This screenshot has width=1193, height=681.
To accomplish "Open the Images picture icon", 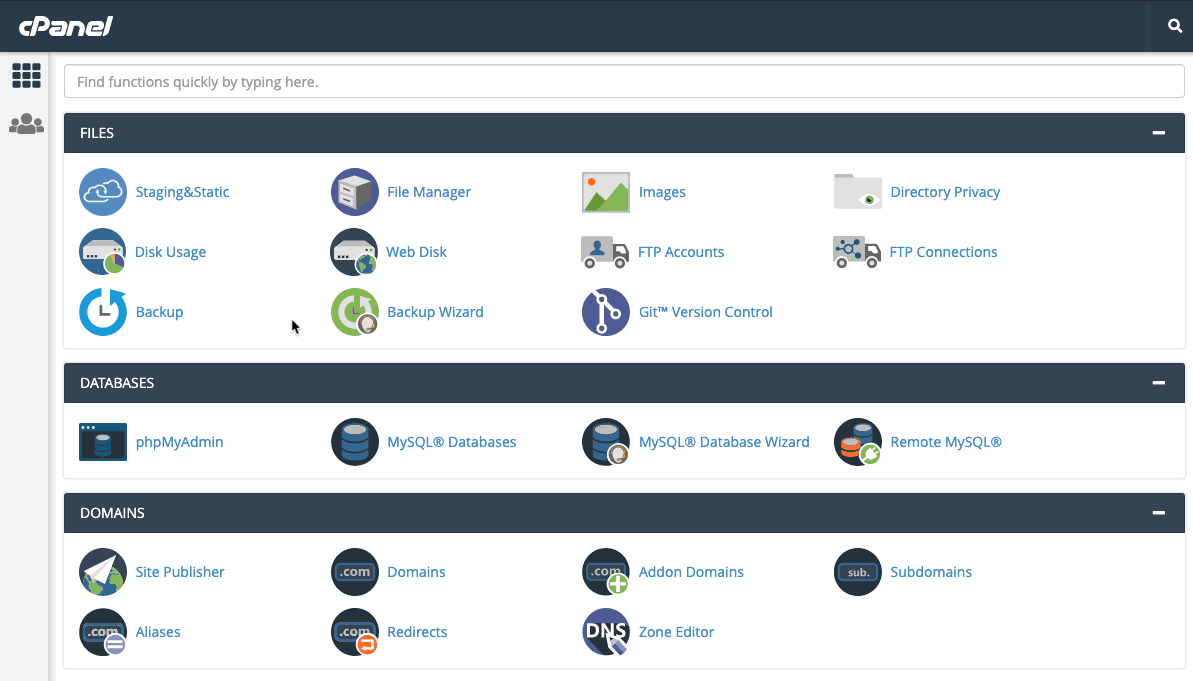I will [606, 192].
